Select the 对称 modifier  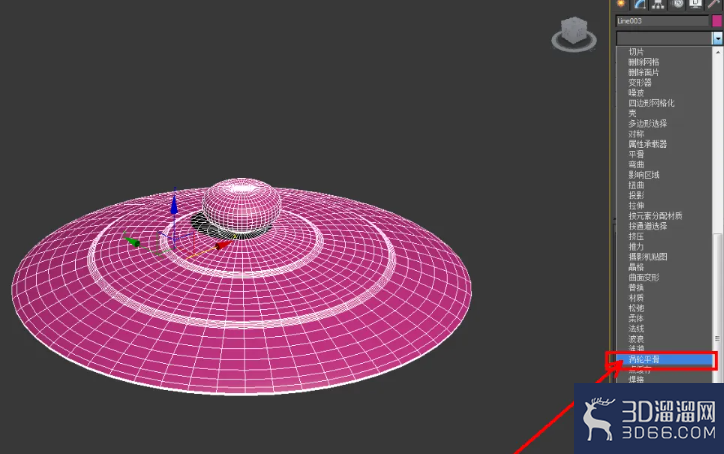[x=636, y=134]
